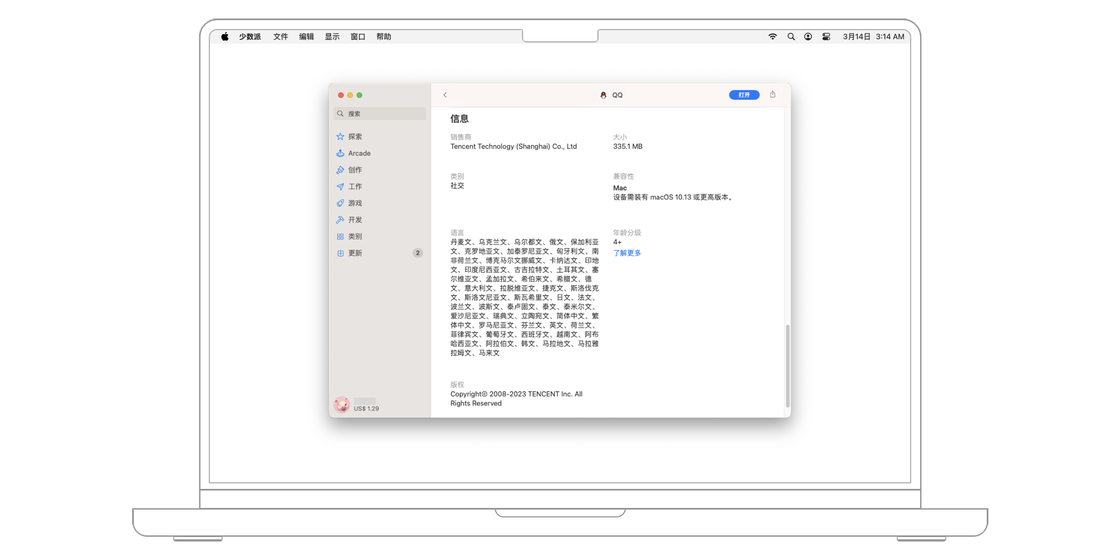Click the 搜索 search field
This screenshot has height=560, width=1120.
coord(379,114)
